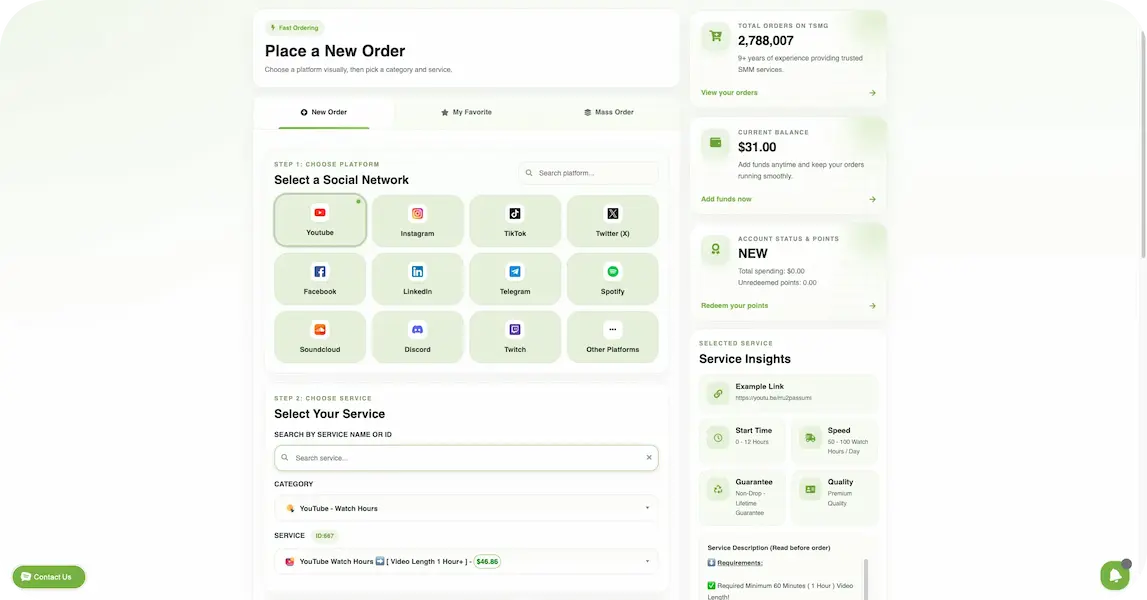Click the truck icon by Speed
Screen dimensions: 1147x600
tap(810, 438)
